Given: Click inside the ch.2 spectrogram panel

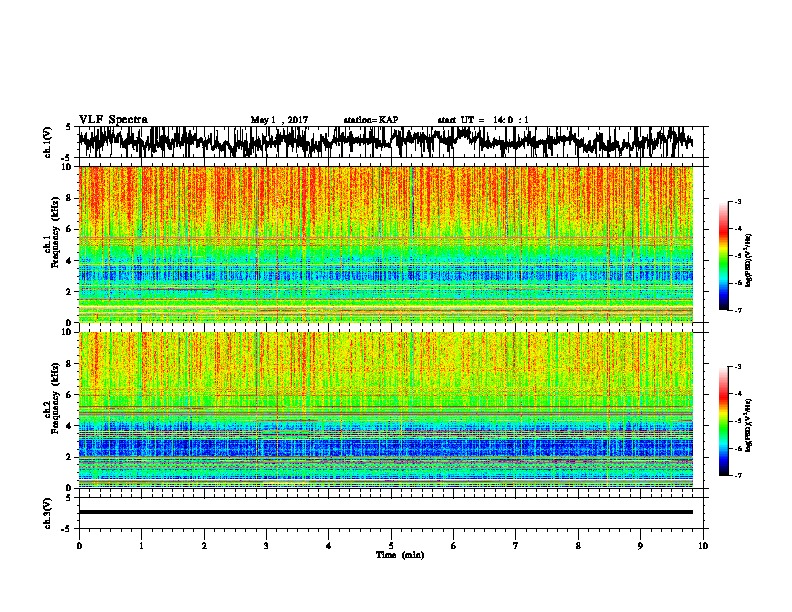Looking at the screenshot, I should click(x=385, y=410).
